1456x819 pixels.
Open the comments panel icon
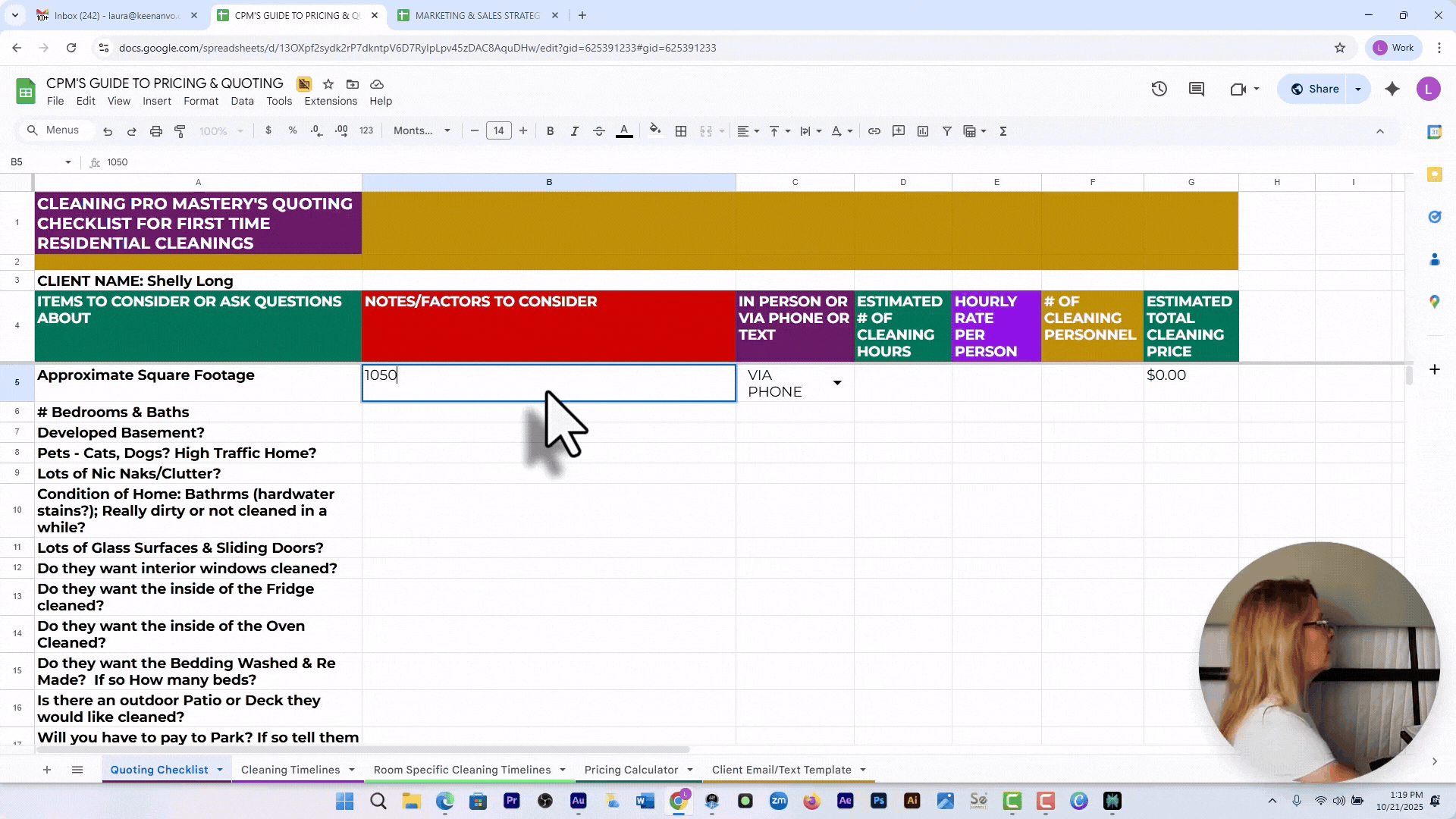pyautogui.click(x=1197, y=89)
